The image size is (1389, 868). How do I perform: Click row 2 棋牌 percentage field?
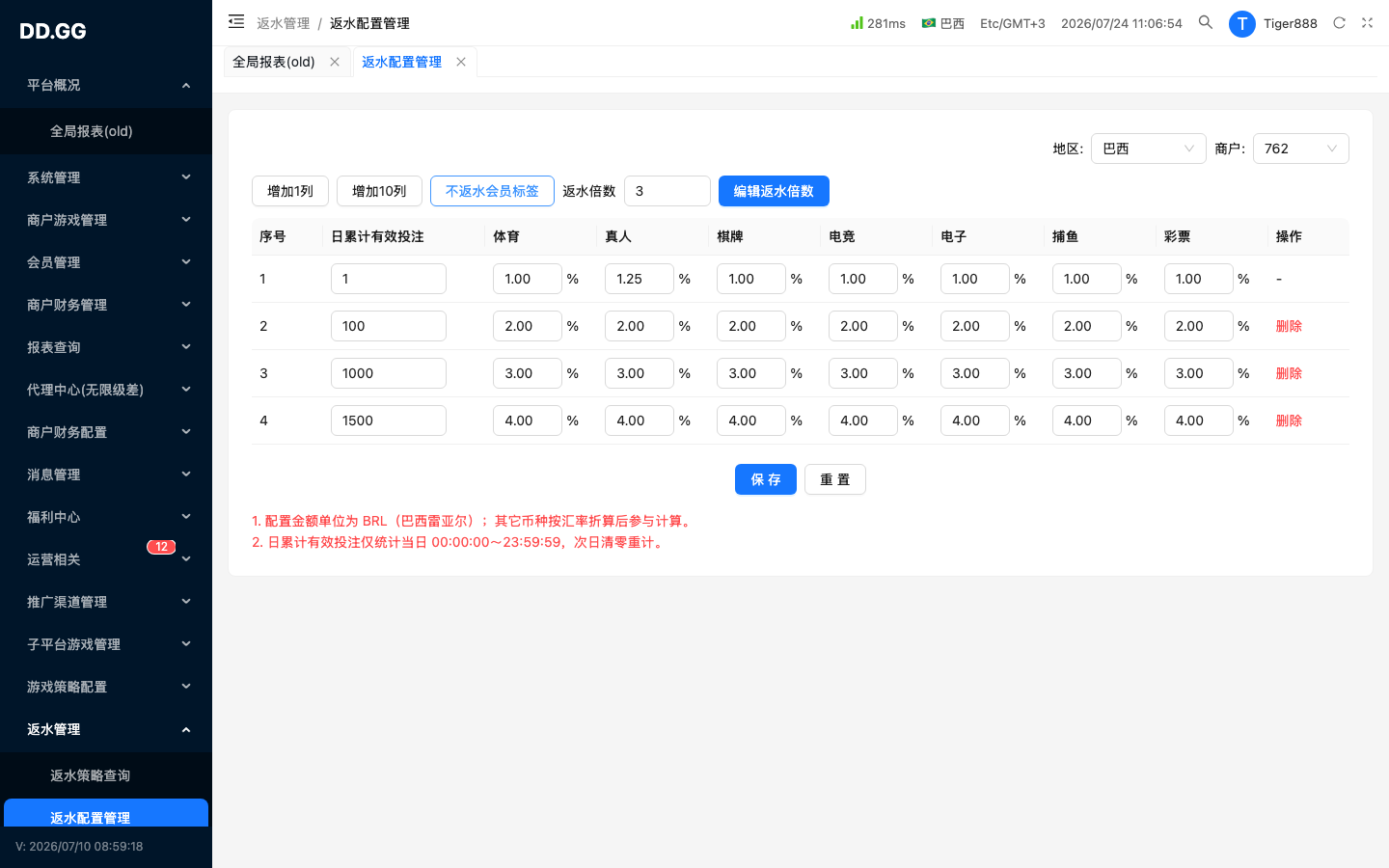(x=751, y=326)
